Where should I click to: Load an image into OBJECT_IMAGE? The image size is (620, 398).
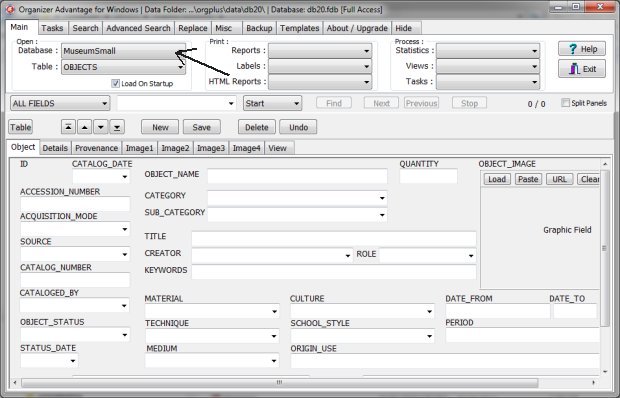[497, 179]
